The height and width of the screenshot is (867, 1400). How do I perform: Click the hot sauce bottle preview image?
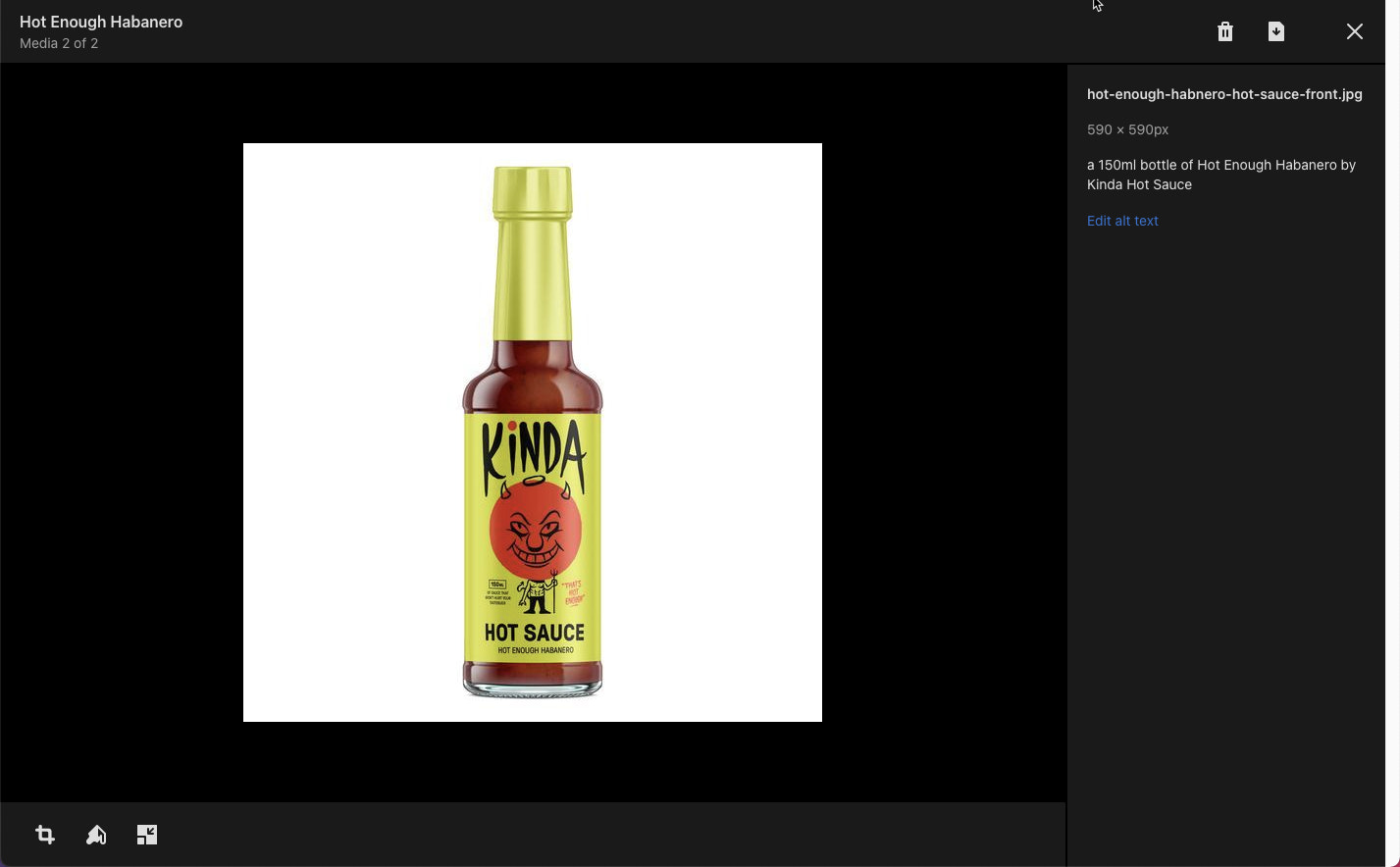point(533,433)
